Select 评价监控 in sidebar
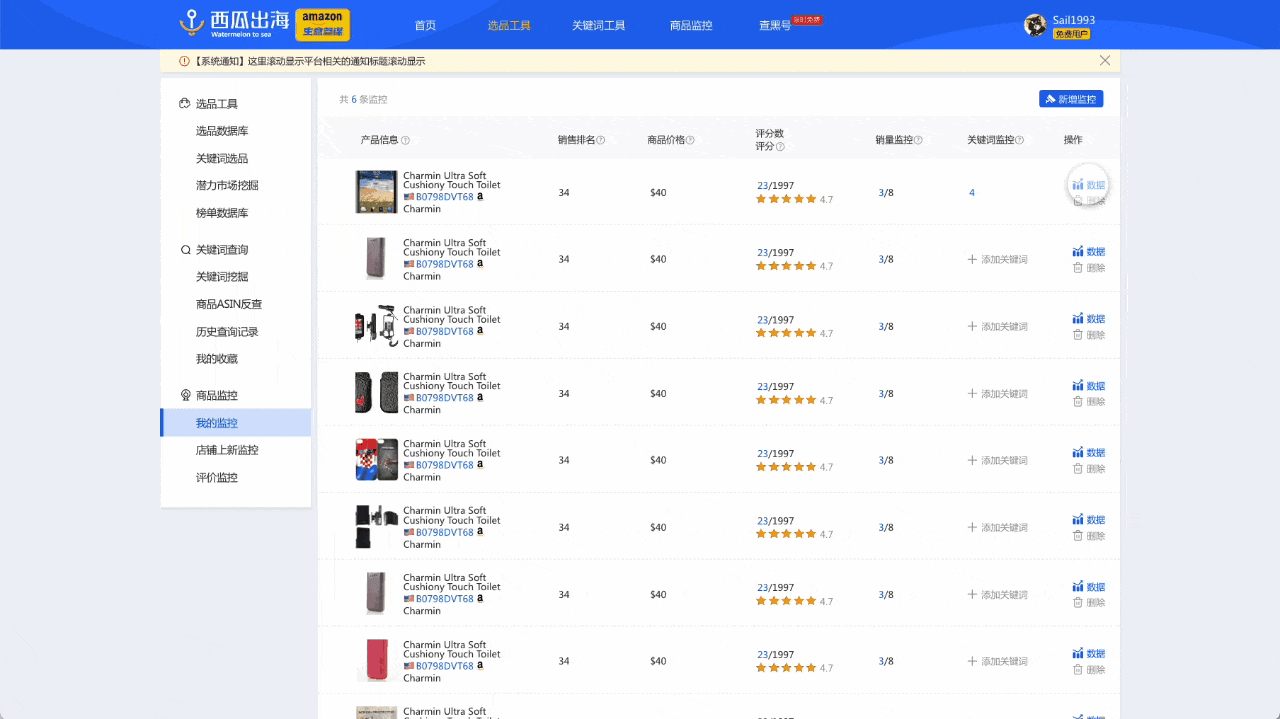The width and height of the screenshot is (1280, 719). click(217, 478)
